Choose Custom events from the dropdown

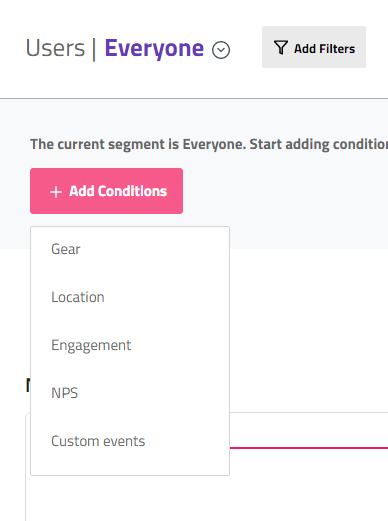coord(98,441)
